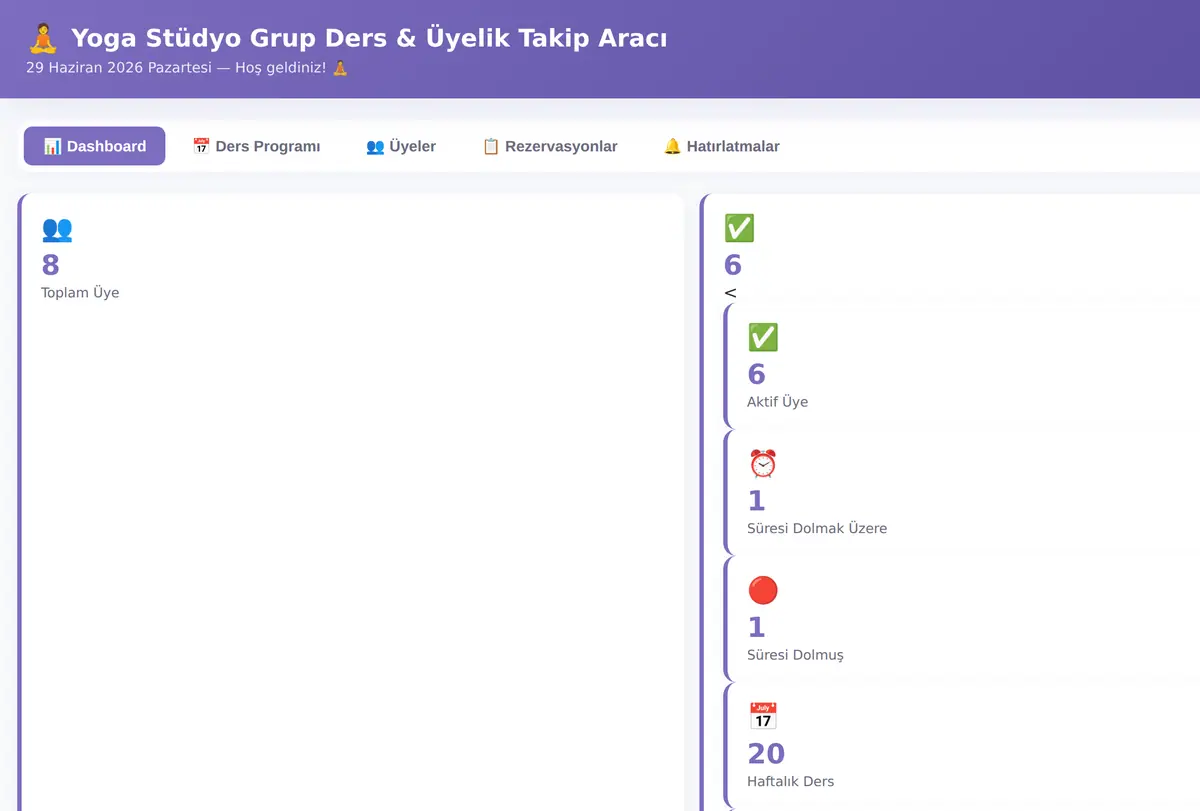The image size is (1200, 811).
Task: Click the people icon above Toplam Üye count
Action: (x=57, y=229)
